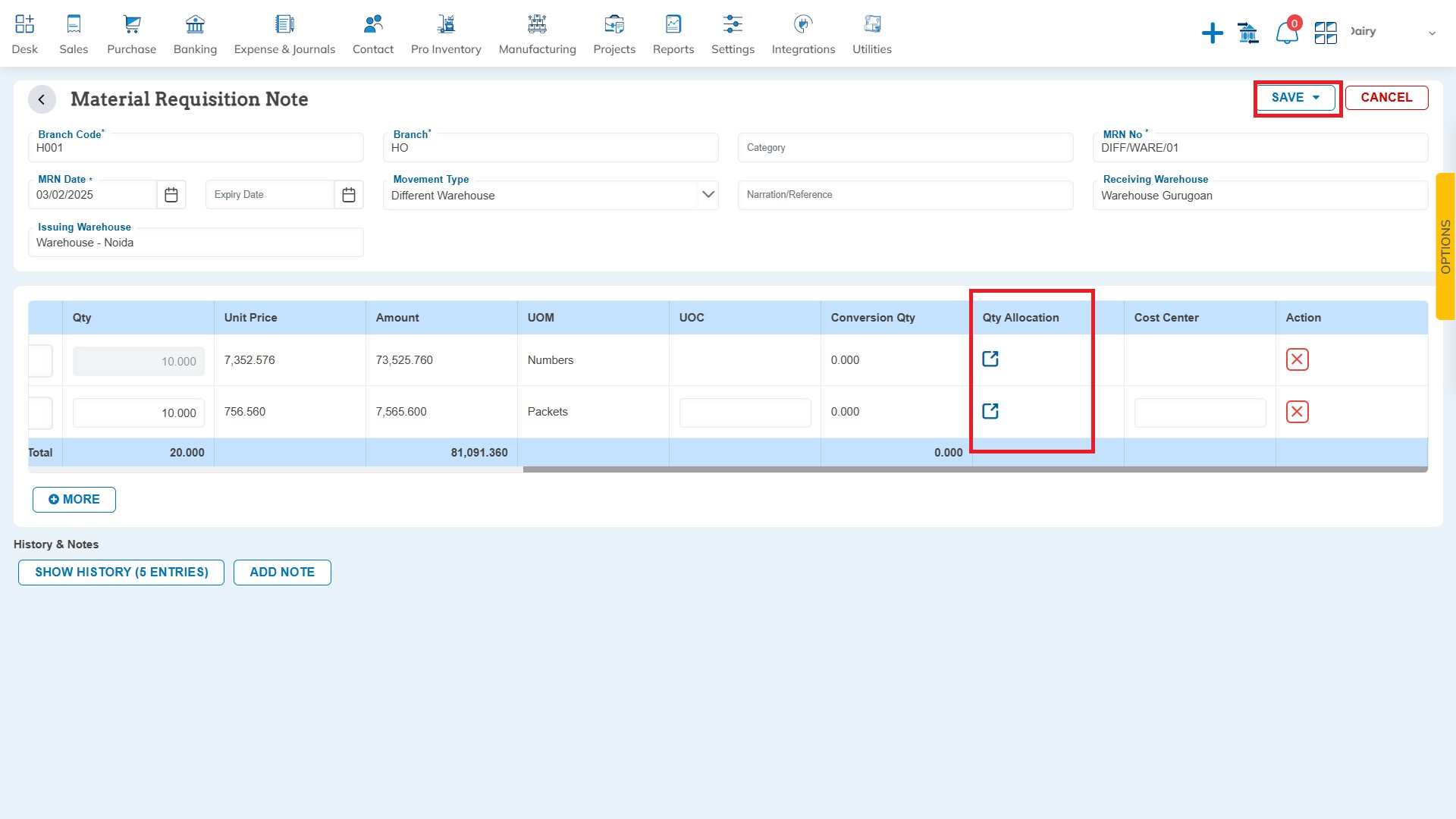Click the Narration/Reference field
The width and height of the screenshot is (1456, 819).
[905, 195]
